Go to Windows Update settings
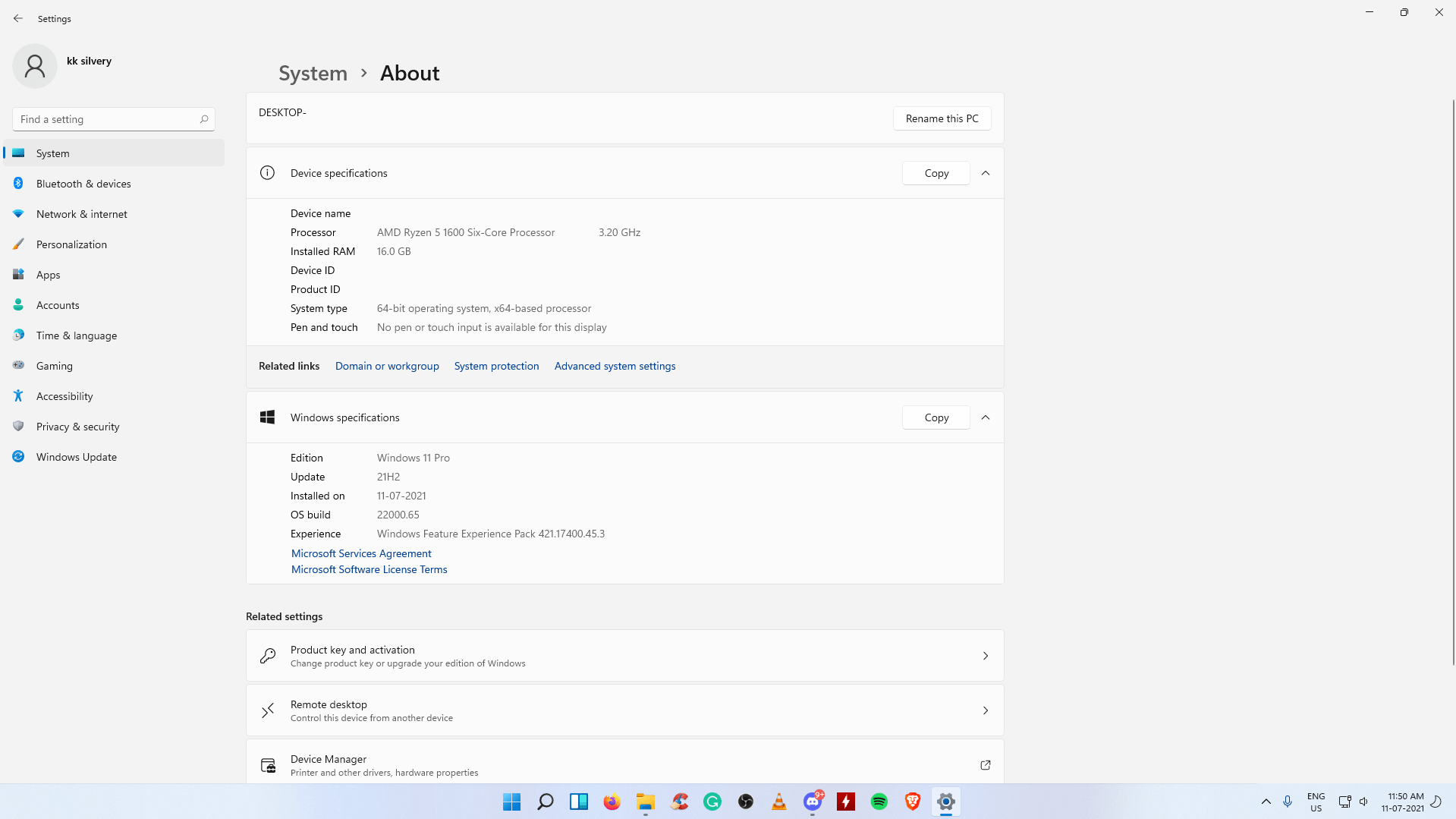 tap(76, 457)
